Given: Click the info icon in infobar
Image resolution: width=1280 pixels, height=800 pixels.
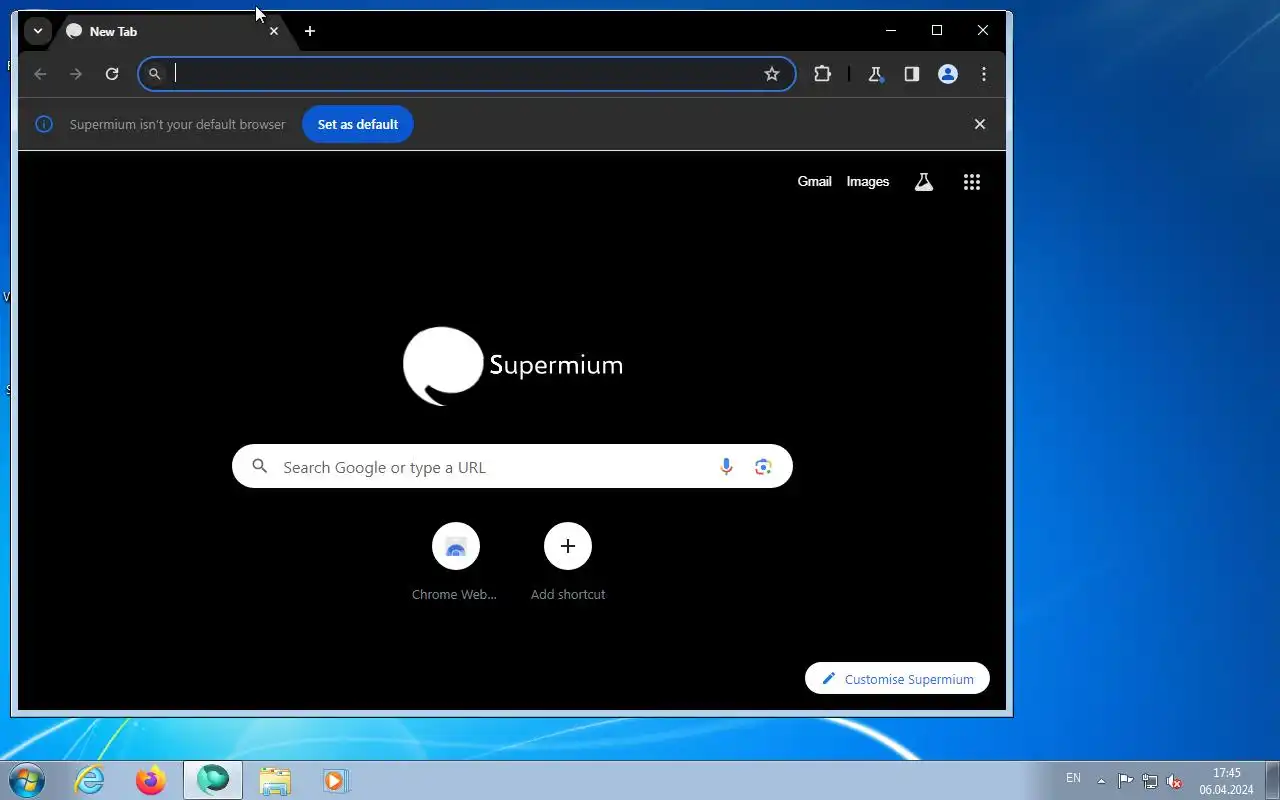Looking at the screenshot, I should (44, 124).
